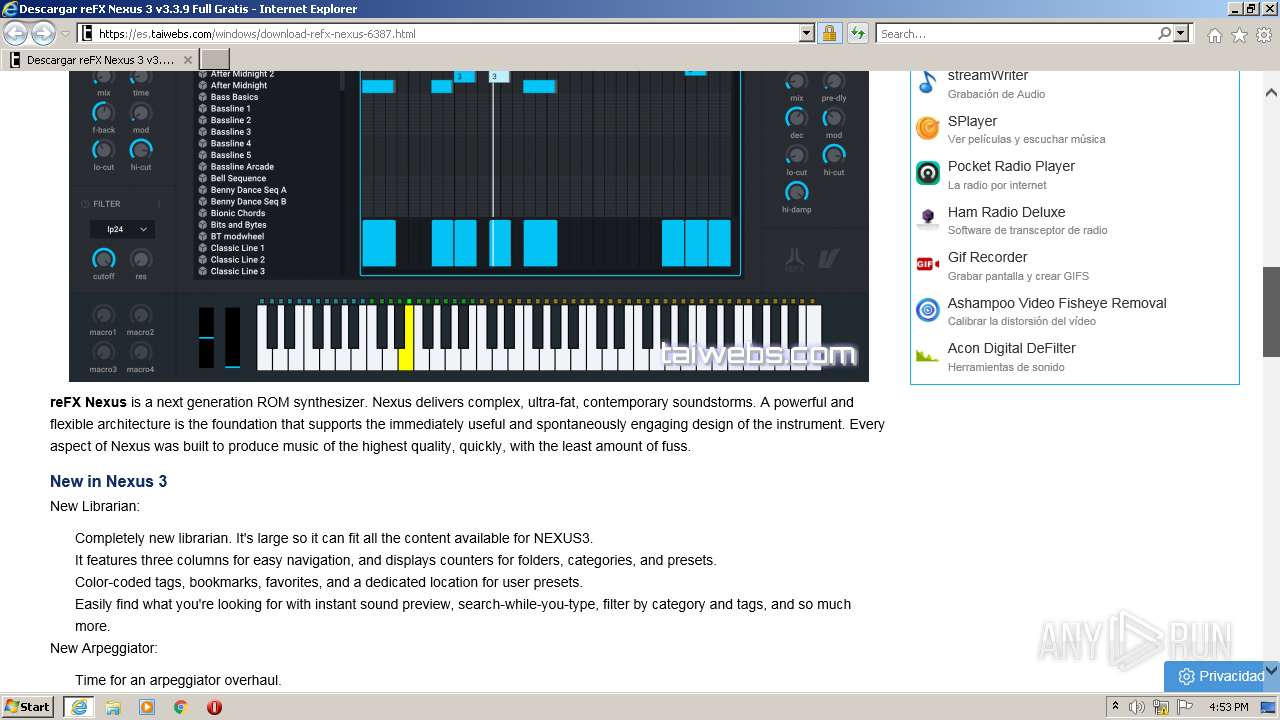Screen dimensions: 1280x720
Task: Click the Refresh page icon
Action: [857, 33]
